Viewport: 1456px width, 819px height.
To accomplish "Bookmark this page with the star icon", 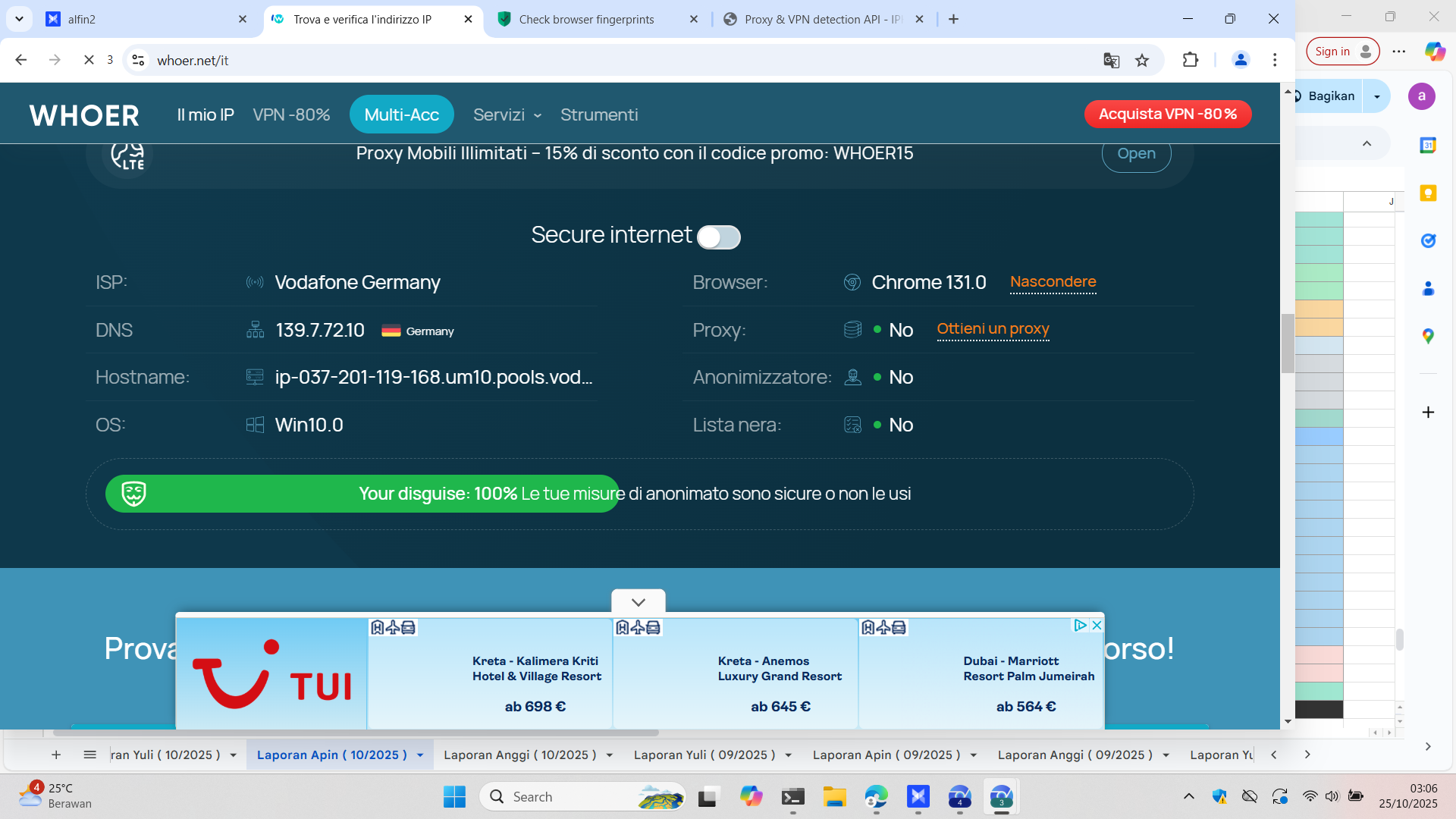I will click(1142, 61).
